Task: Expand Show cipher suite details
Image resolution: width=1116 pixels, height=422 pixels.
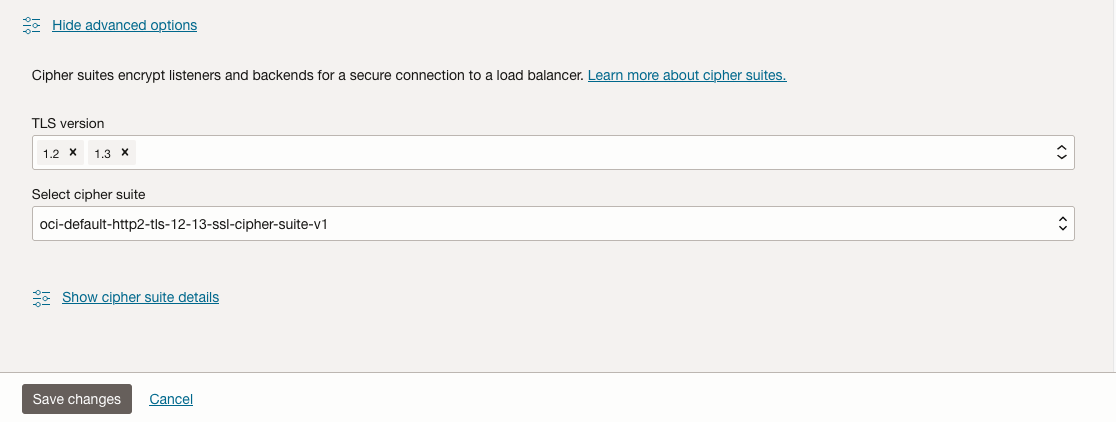Action: tap(140, 297)
